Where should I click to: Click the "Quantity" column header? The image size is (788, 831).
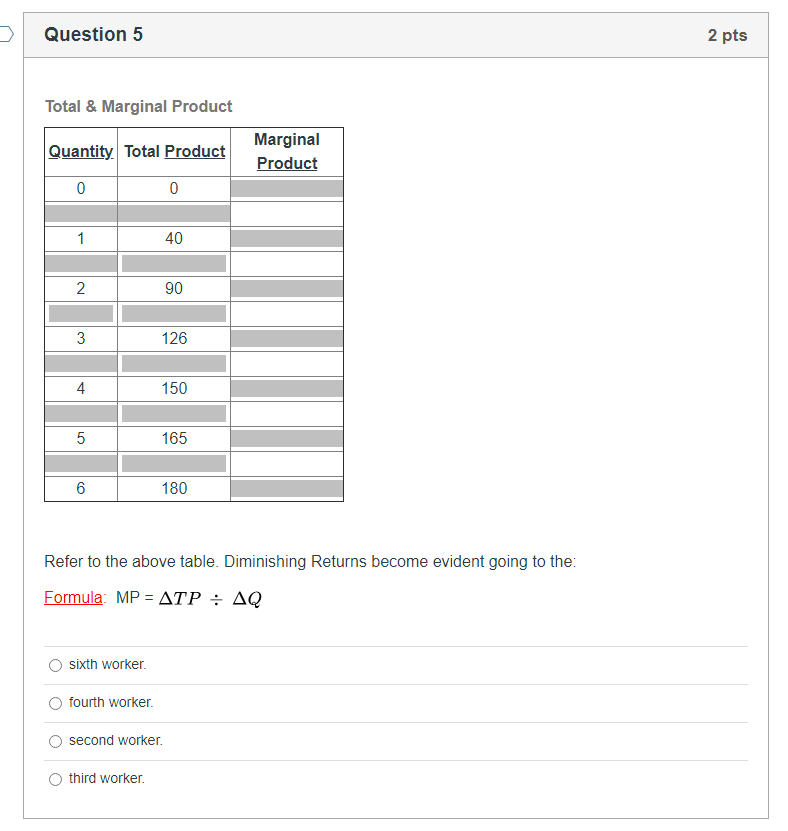(x=81, y=151)
